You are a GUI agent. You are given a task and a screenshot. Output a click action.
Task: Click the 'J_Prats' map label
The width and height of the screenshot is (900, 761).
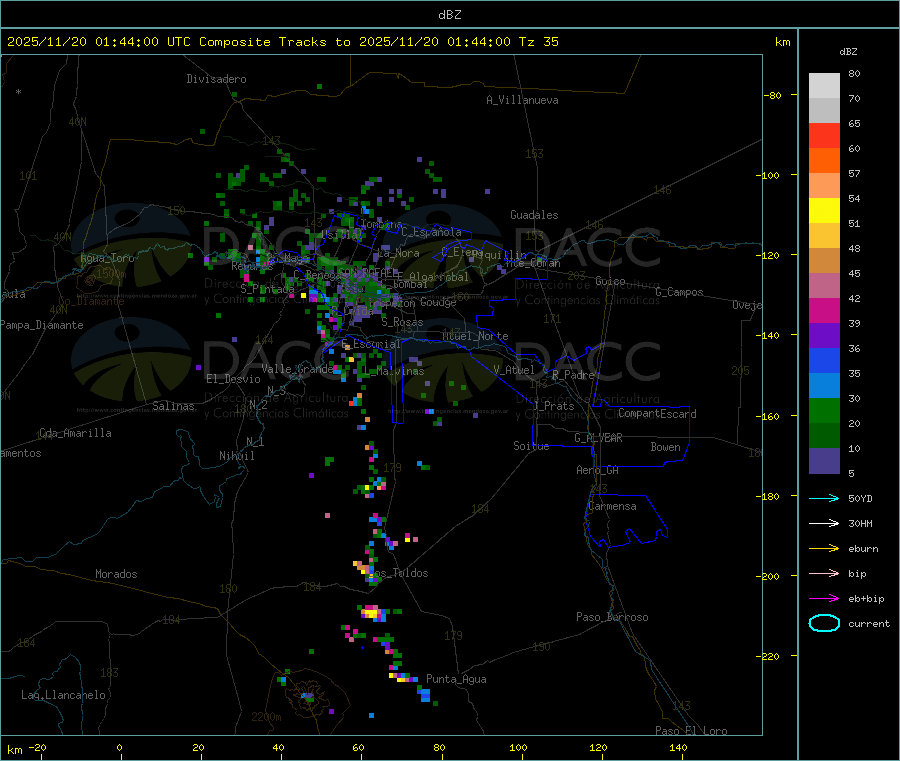click(553, 406)
